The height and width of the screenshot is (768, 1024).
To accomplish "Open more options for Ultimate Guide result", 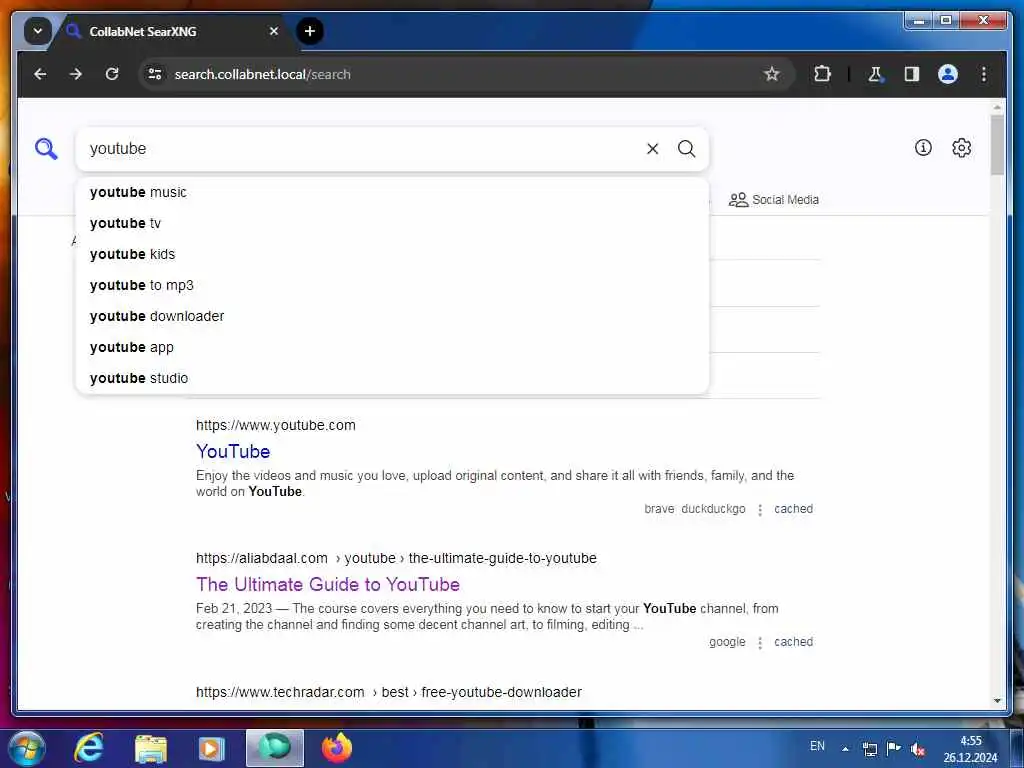I will 760,643.
